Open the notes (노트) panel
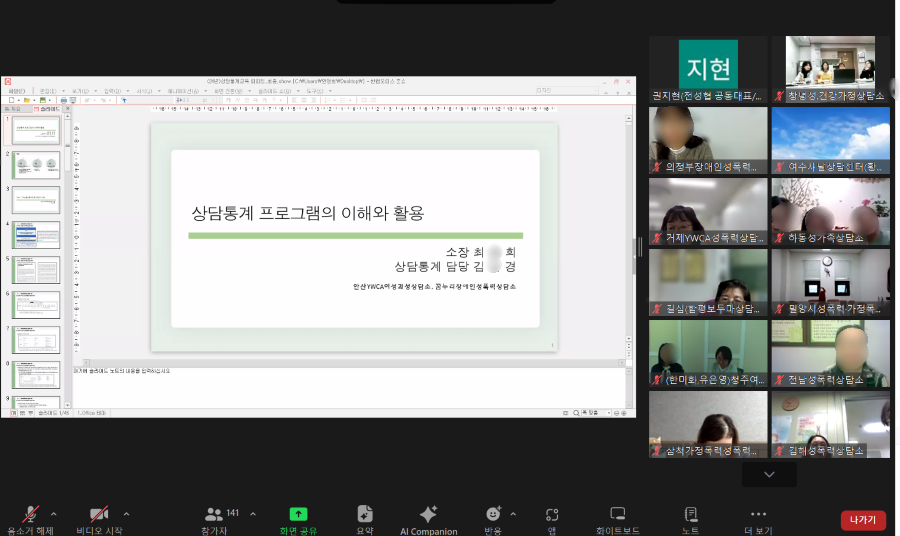This screenshot has width=900, height=536. 690,514
